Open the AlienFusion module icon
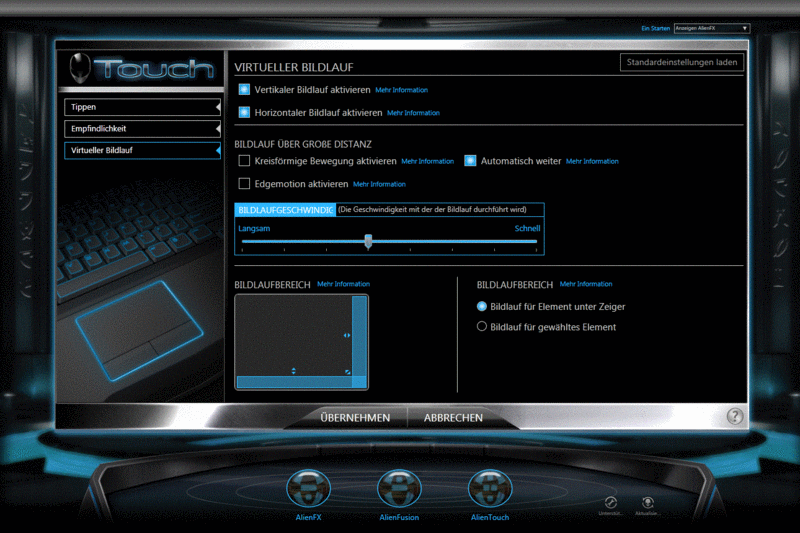 coord(399,489)
